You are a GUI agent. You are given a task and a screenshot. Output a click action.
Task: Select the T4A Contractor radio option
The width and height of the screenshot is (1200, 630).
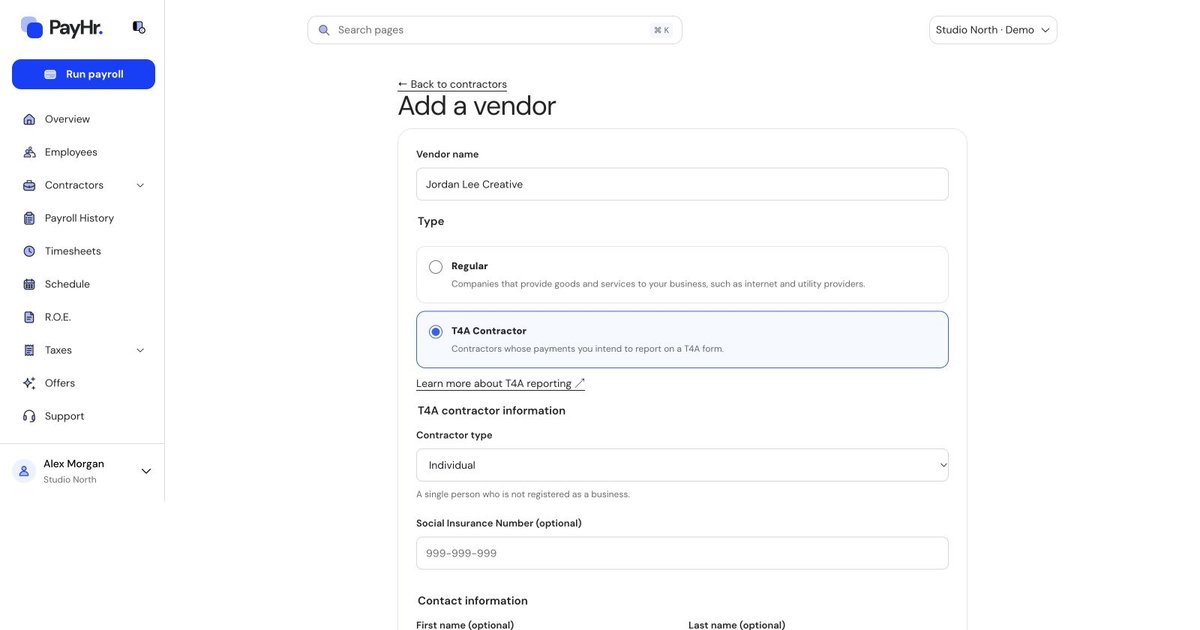coord(436,332)
